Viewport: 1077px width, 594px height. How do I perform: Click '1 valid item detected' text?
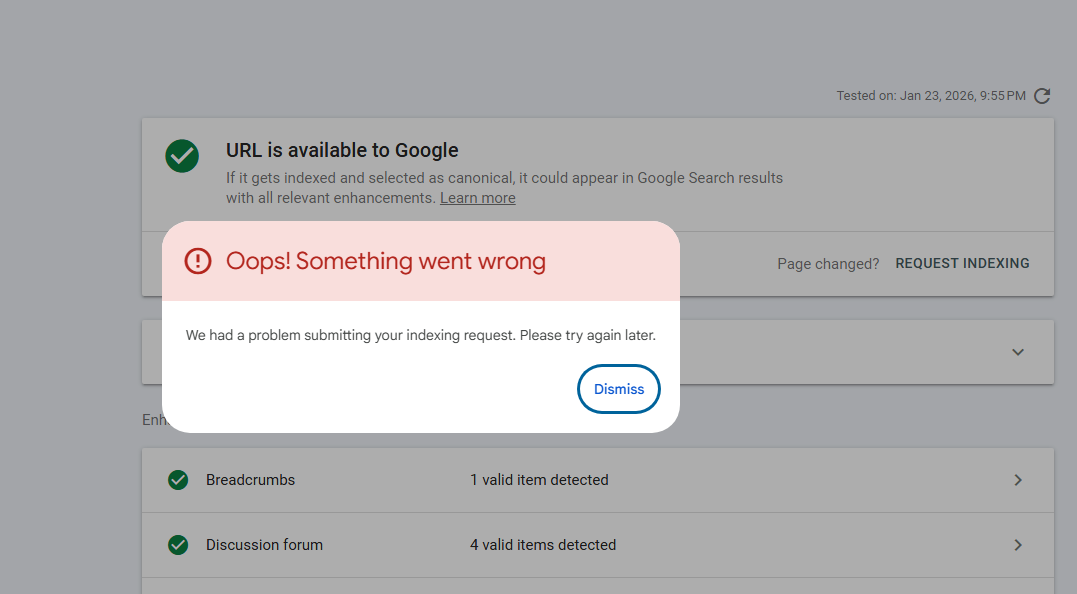[x=539, y=480]
